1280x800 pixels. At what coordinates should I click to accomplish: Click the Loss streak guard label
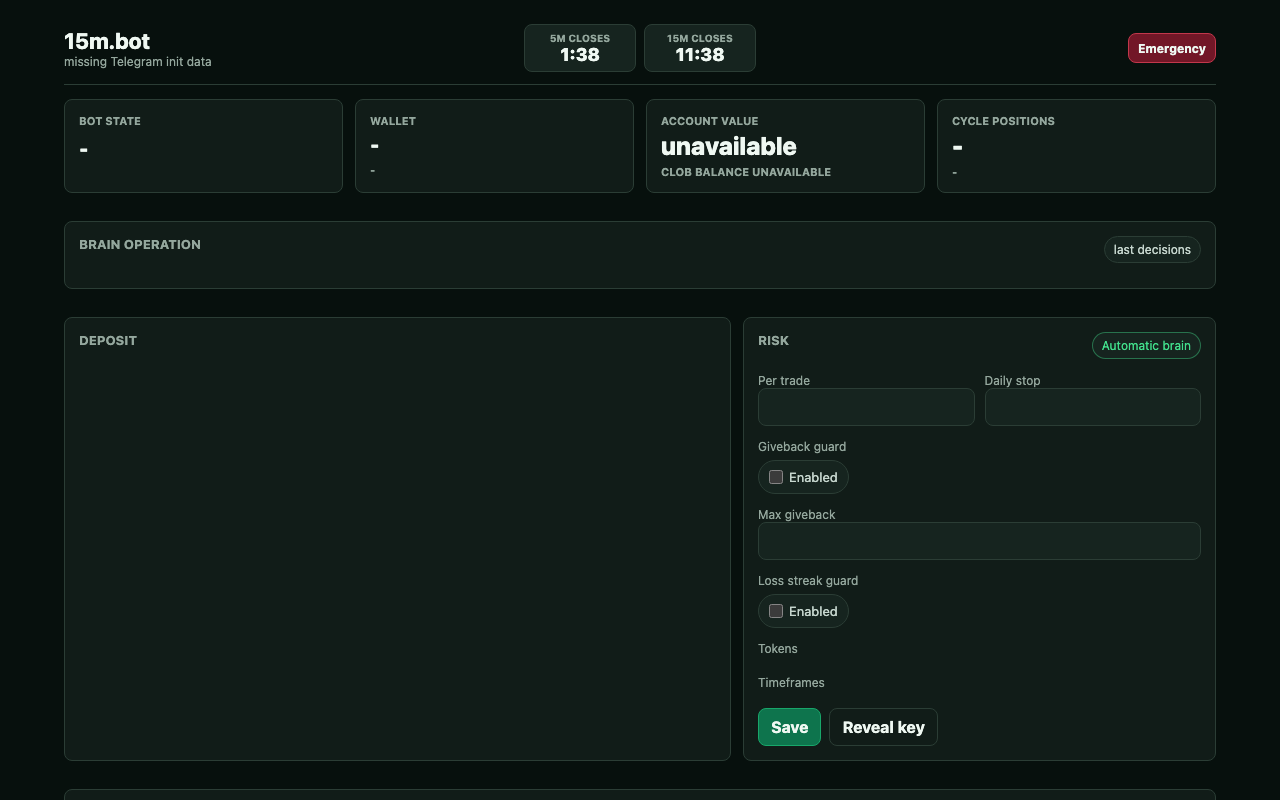tap(808, 581)
